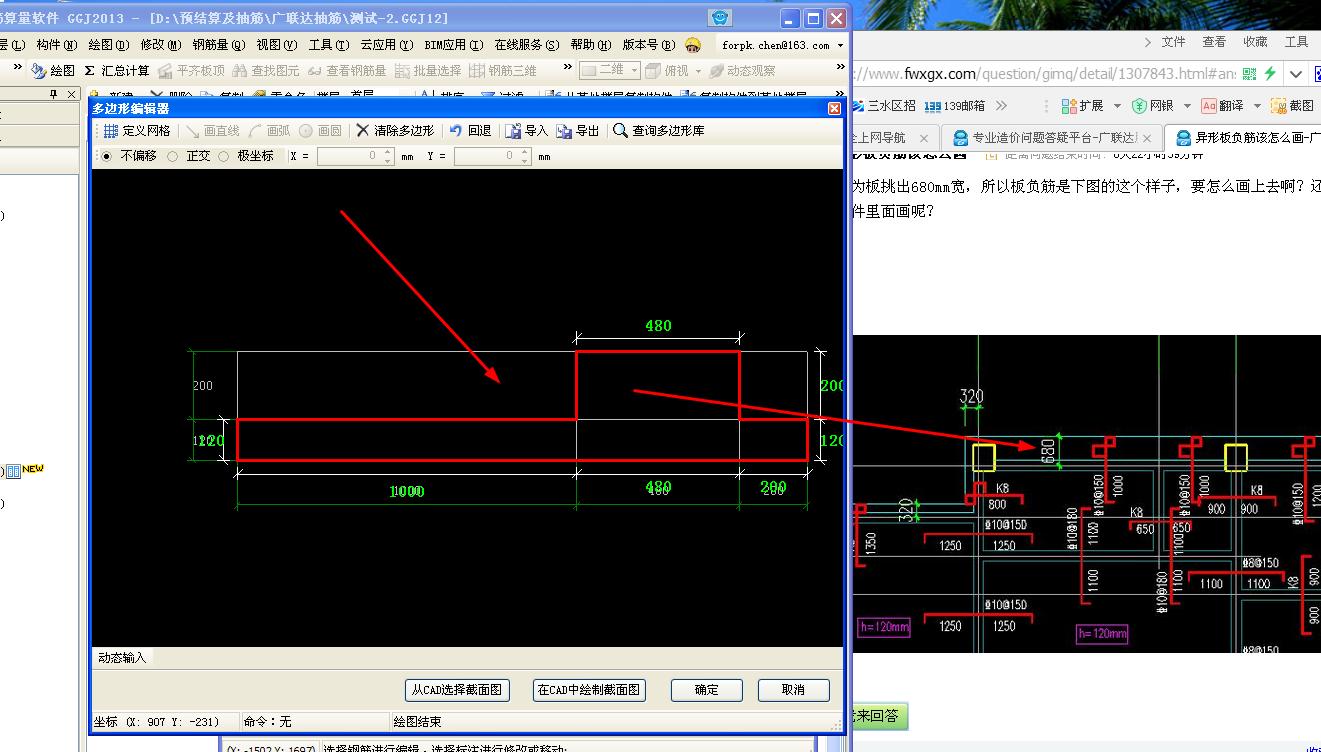Screen dimensions: 1321x752
Task: Open 查询多边形库 polygon library search
Action: click(659, 131)
